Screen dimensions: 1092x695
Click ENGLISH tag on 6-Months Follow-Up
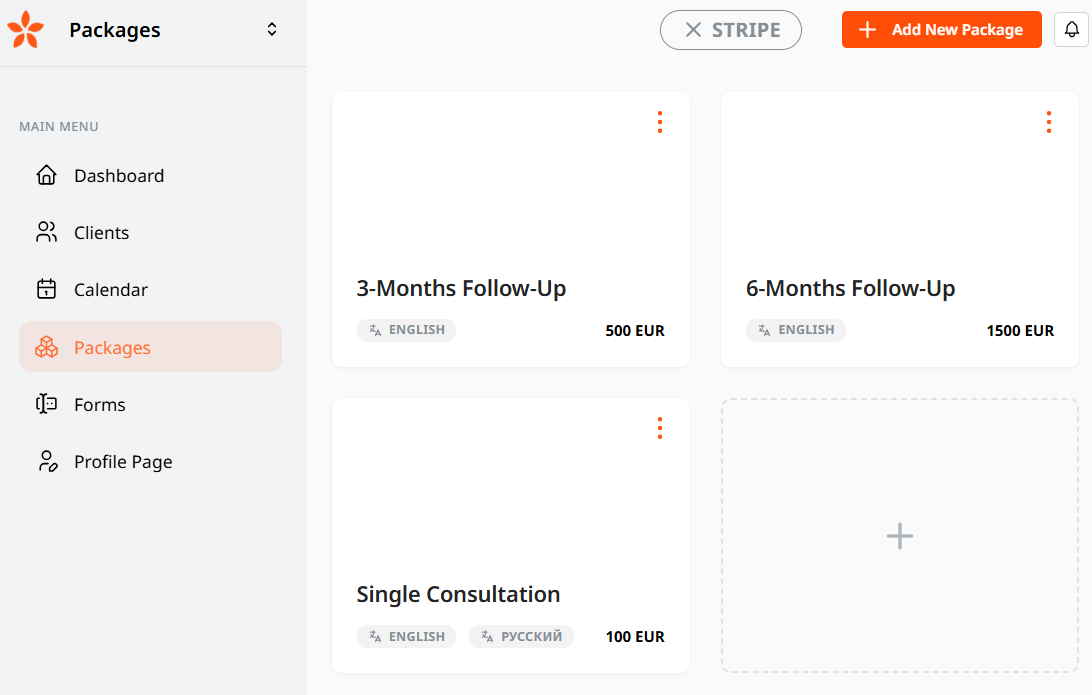796,330
